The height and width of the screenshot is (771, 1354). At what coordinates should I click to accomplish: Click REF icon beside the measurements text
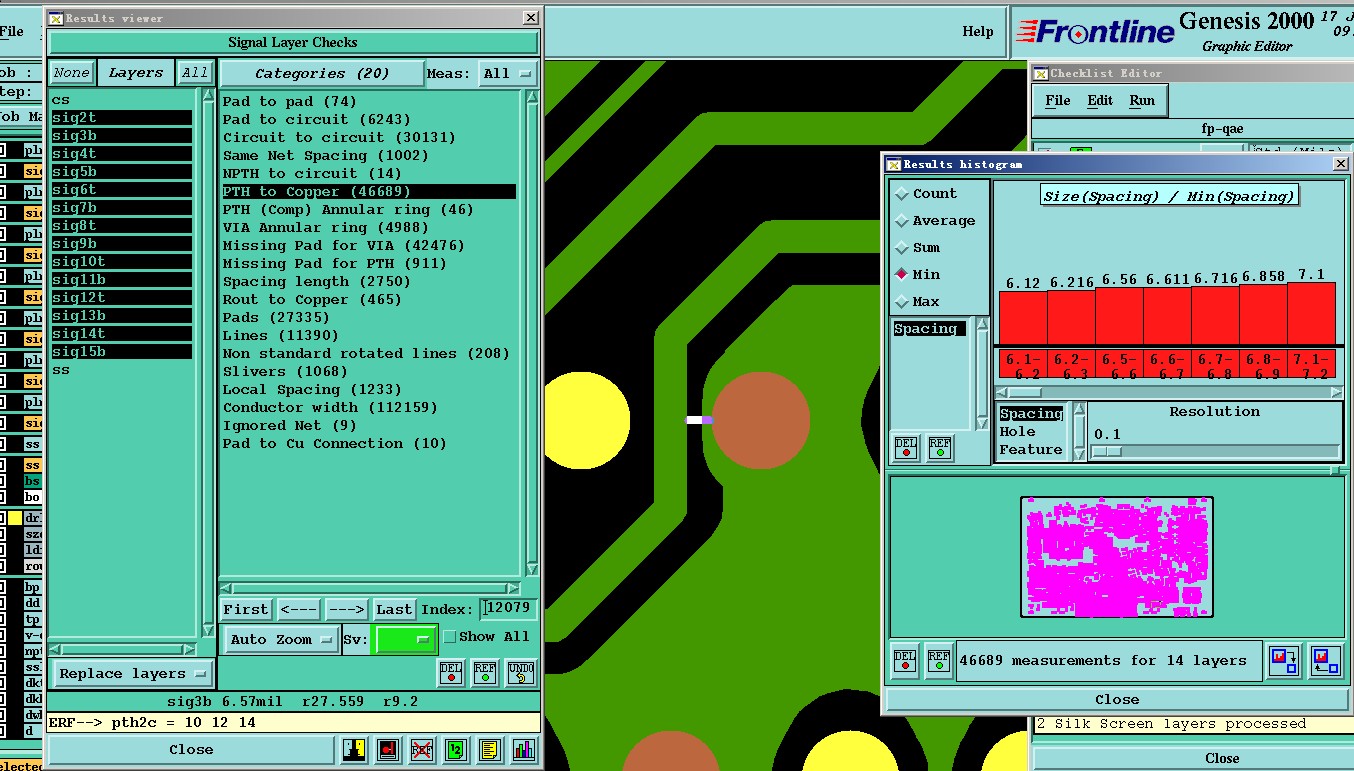938,661
